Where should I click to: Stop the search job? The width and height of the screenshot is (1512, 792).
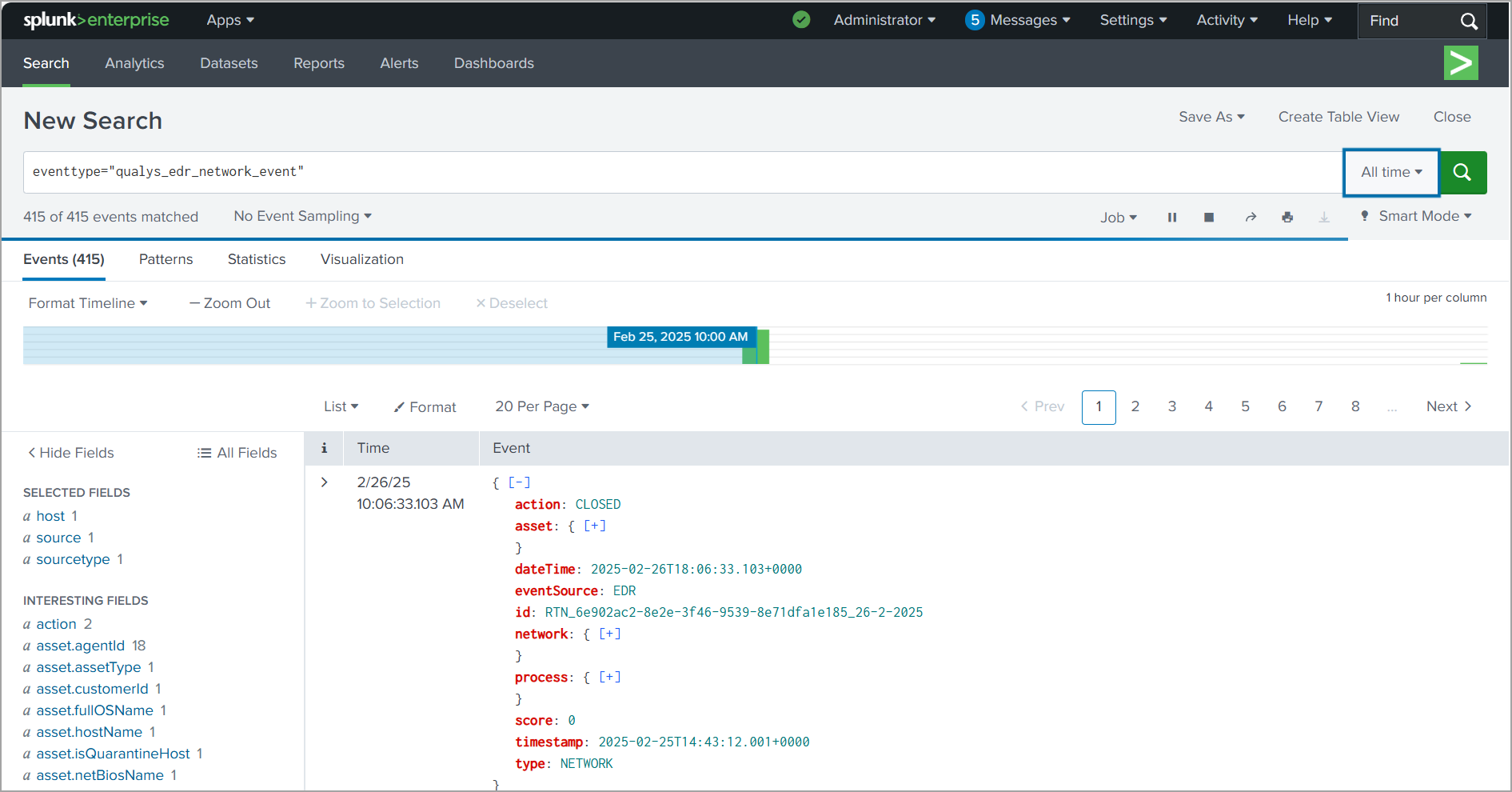[1209, 218]
